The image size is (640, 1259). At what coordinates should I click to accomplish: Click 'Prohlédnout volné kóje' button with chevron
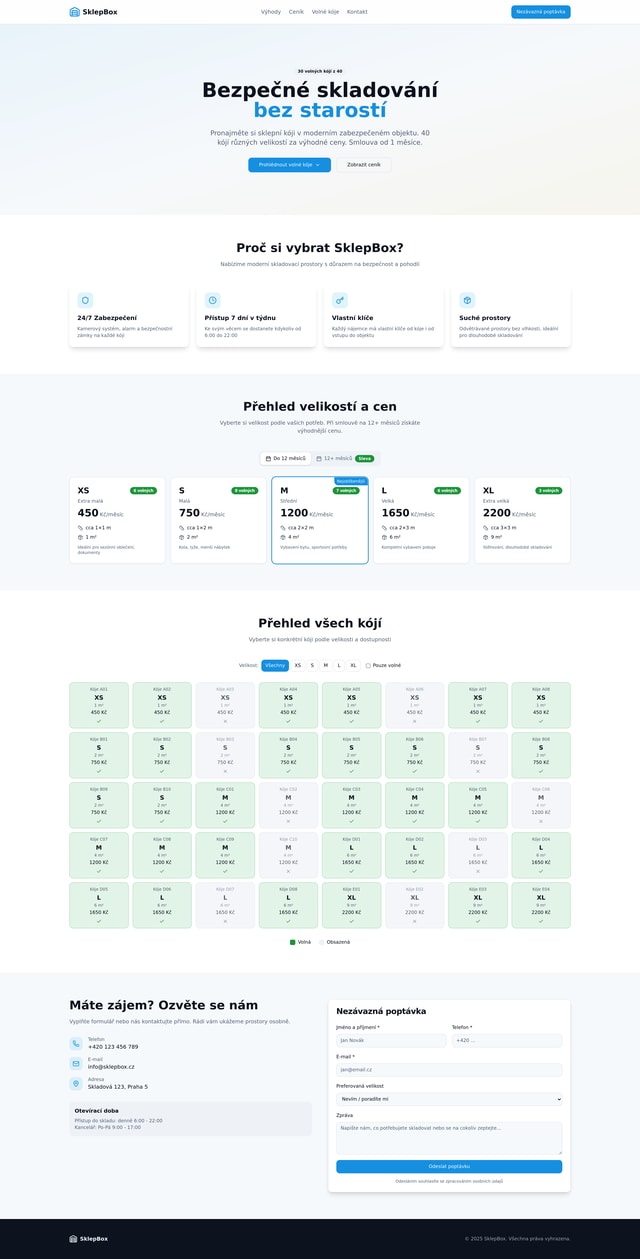289,165
